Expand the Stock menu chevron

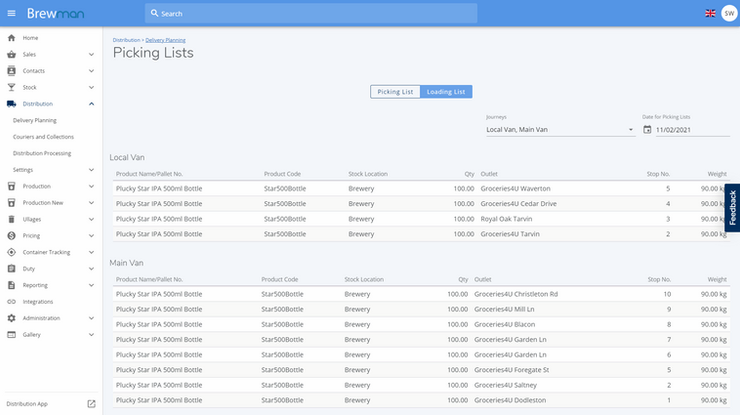point(92,87)
